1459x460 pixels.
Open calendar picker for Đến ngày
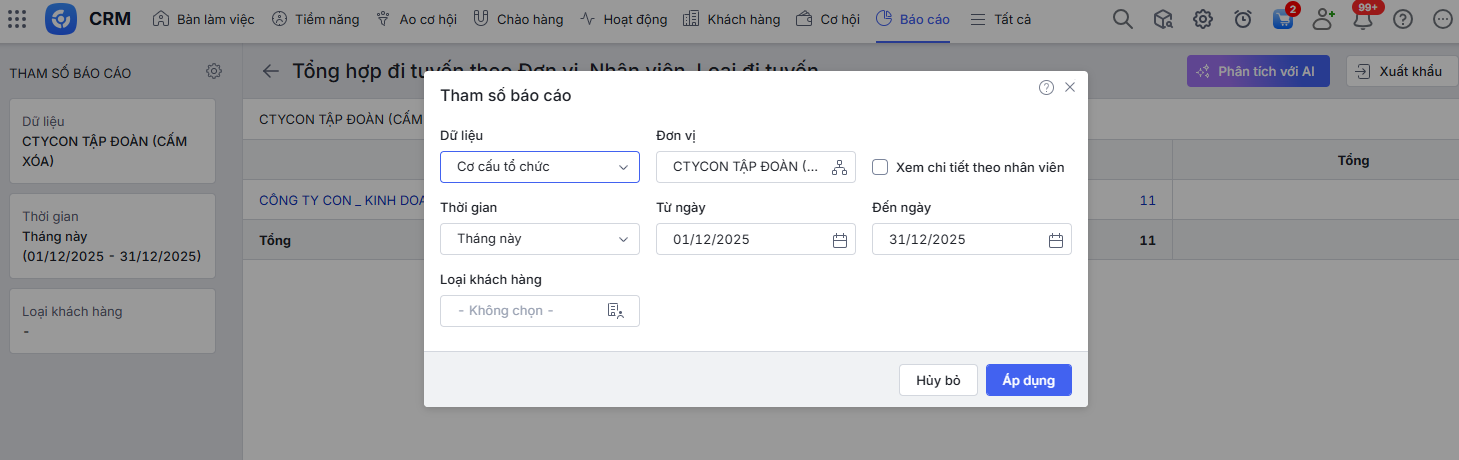pyautogui.click(x=1056, y=240)
